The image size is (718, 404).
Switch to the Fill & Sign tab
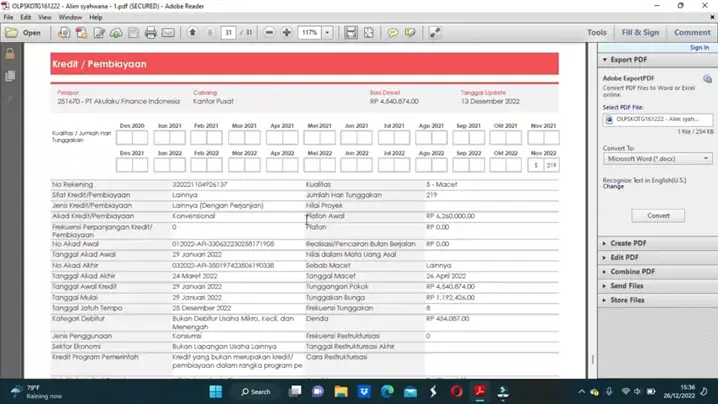point(640,32)
